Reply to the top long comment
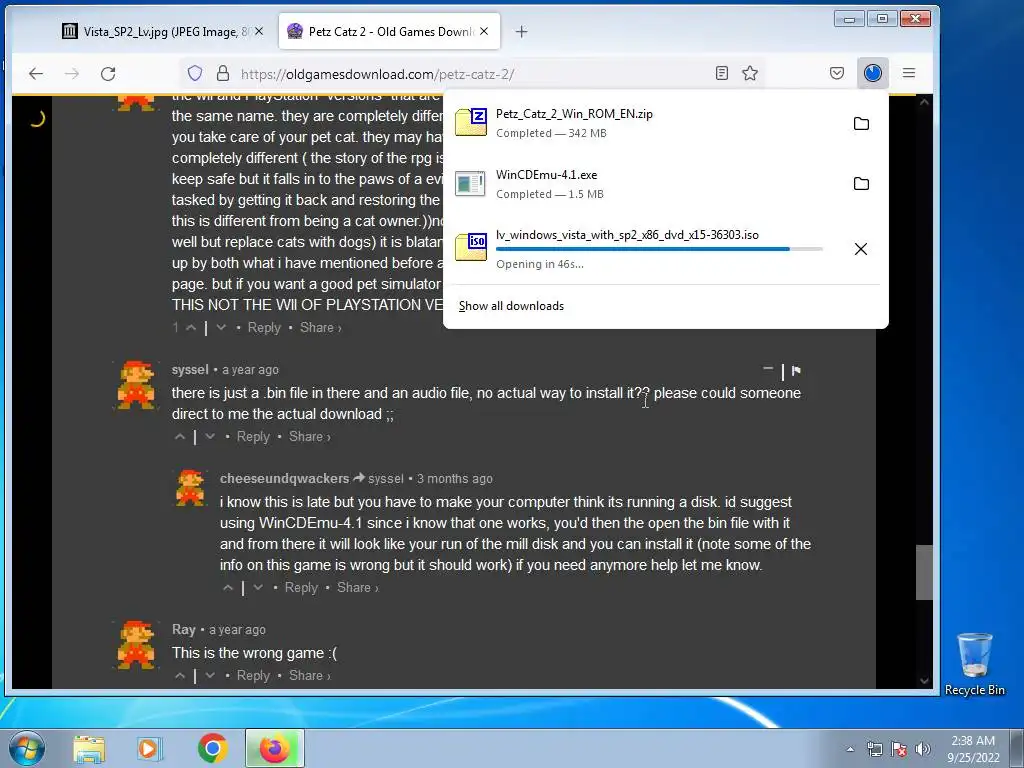The image size is (1024, 768). point(264,328)
